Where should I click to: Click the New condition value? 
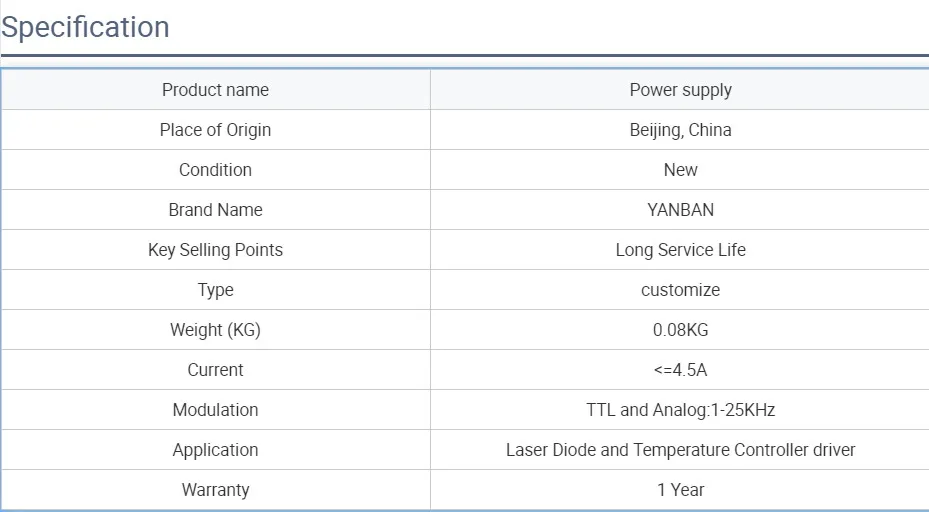point(680,169)
